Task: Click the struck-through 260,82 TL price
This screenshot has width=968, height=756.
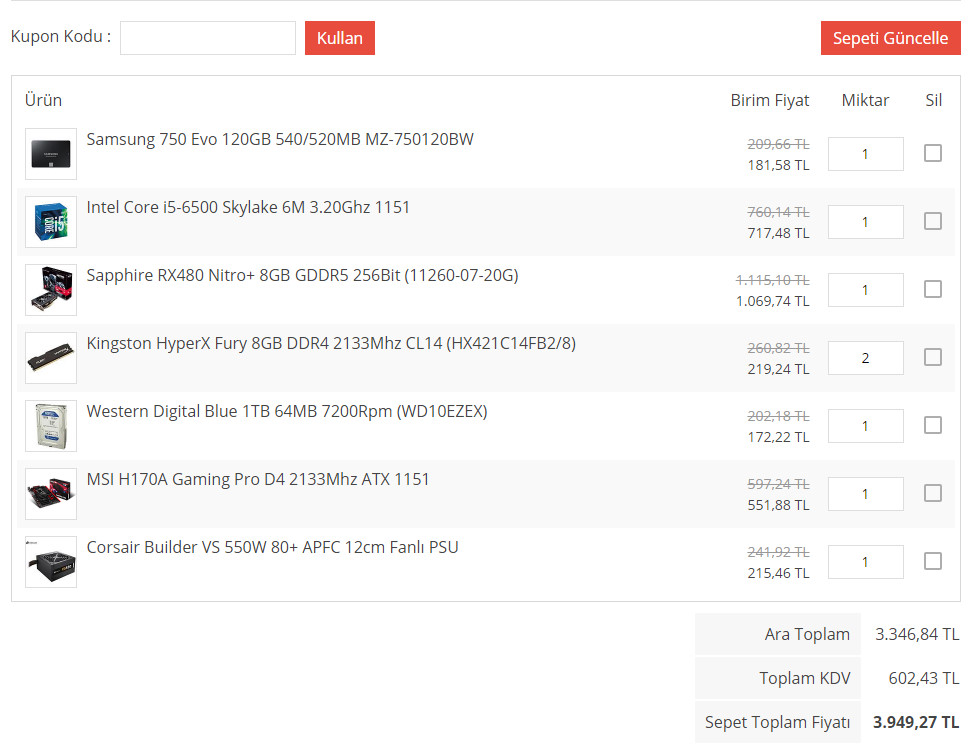Action: coord(778,348)
